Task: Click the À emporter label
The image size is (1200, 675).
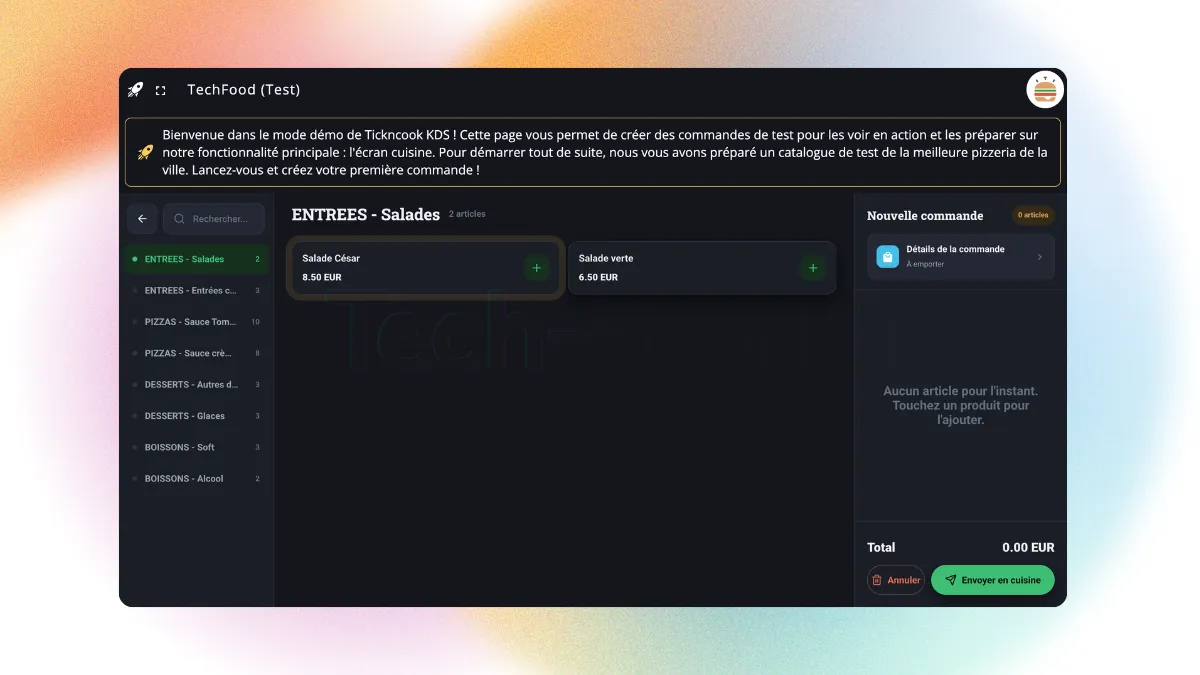Action: pyautogui.click(x=924, y=265)
